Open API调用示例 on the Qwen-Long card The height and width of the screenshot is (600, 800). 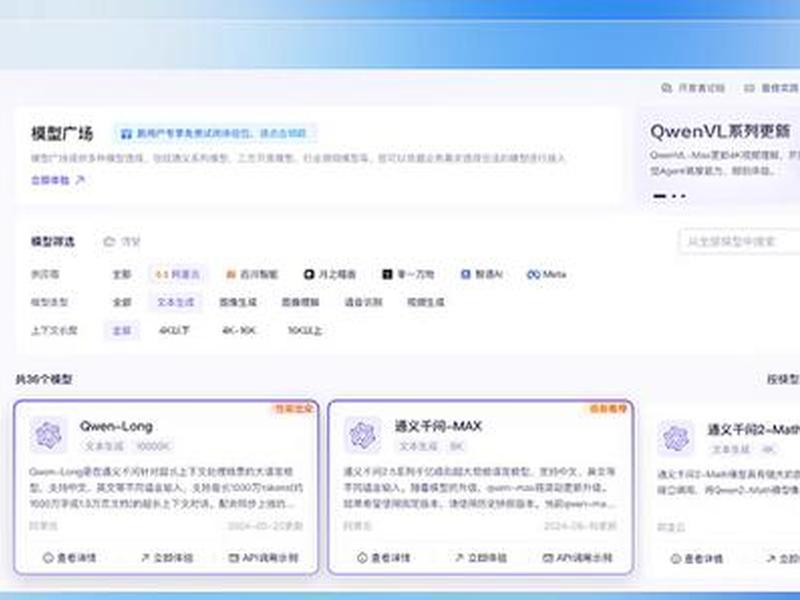(263, 558)
